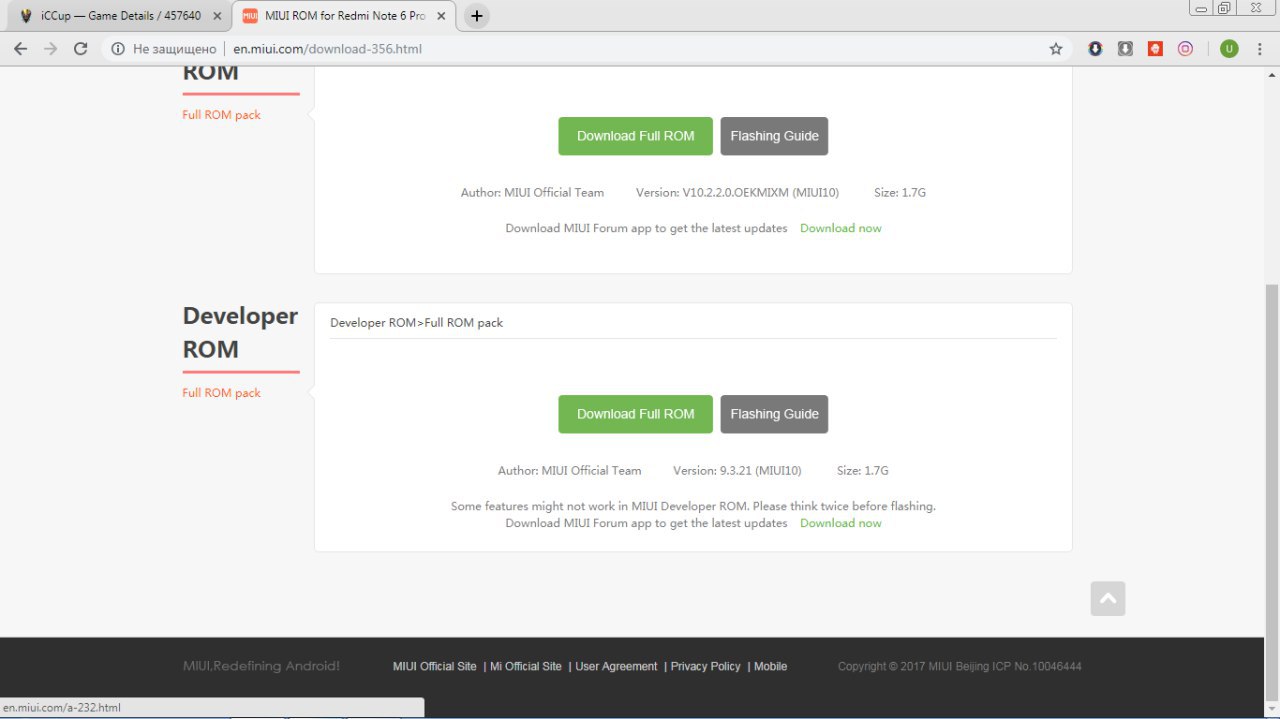Open a new browser tab
The height and width of the screenshot is (719, 1280).
coord(477,16)
